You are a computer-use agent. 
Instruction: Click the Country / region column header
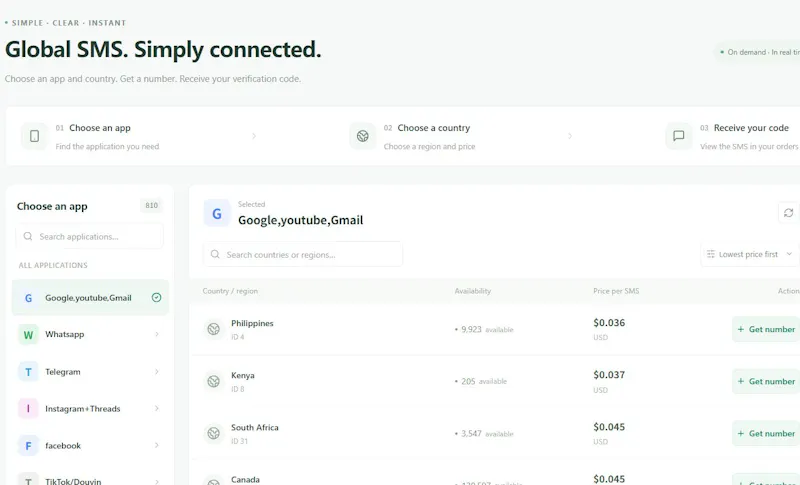(x=230, y=291)
